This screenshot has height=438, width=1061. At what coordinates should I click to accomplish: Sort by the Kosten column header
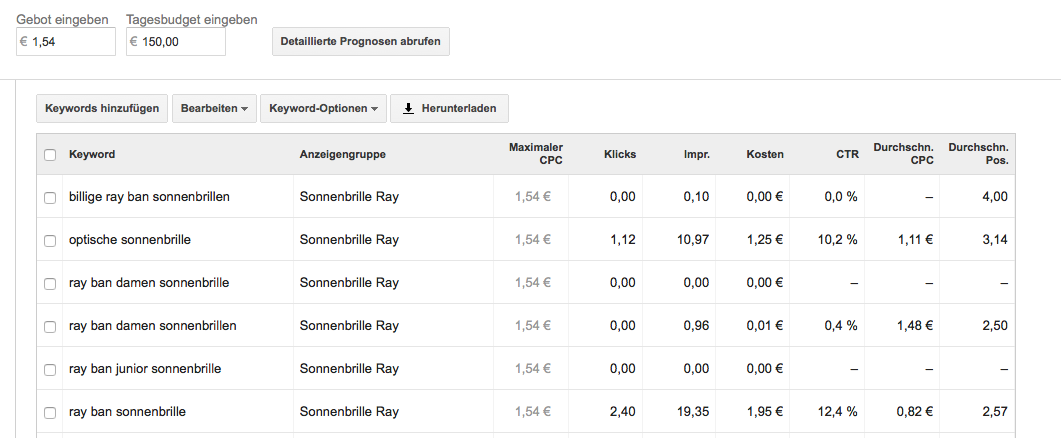pos(765,154)
